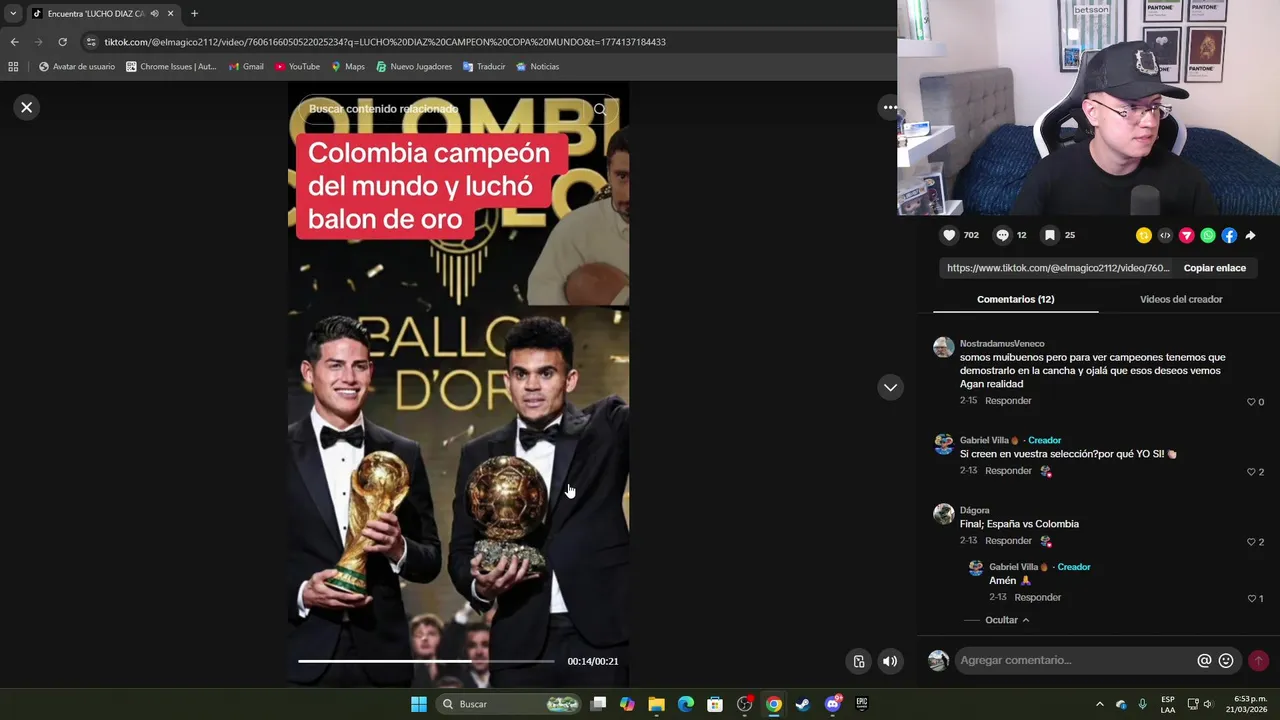The height and width of the screenshot is (720, 1280).
Task: Open the Gmail bookmark
Action: point(246,67)
